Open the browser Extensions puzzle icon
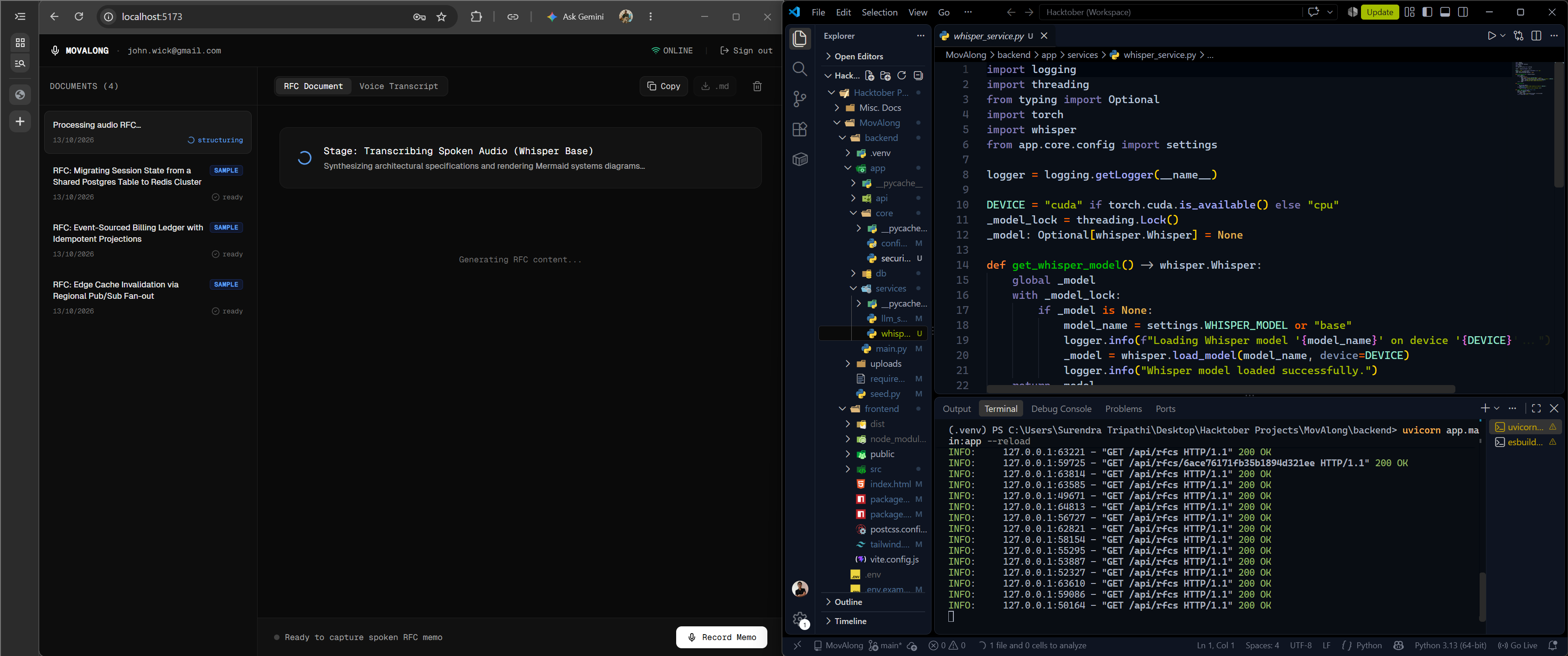Viewport: 1568px width, 656px height. [x=476, y=17]
